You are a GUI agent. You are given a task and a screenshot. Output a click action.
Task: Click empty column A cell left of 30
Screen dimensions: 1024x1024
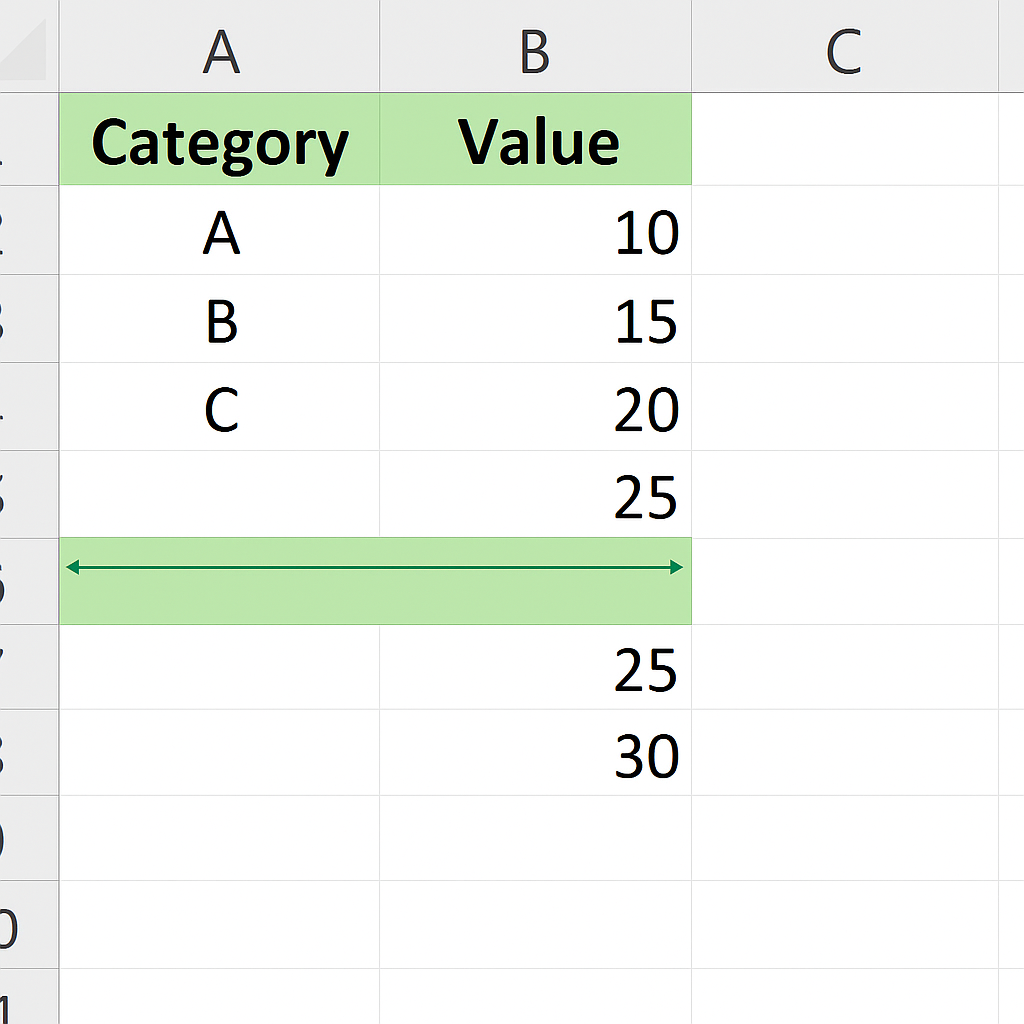click(220, 754)
